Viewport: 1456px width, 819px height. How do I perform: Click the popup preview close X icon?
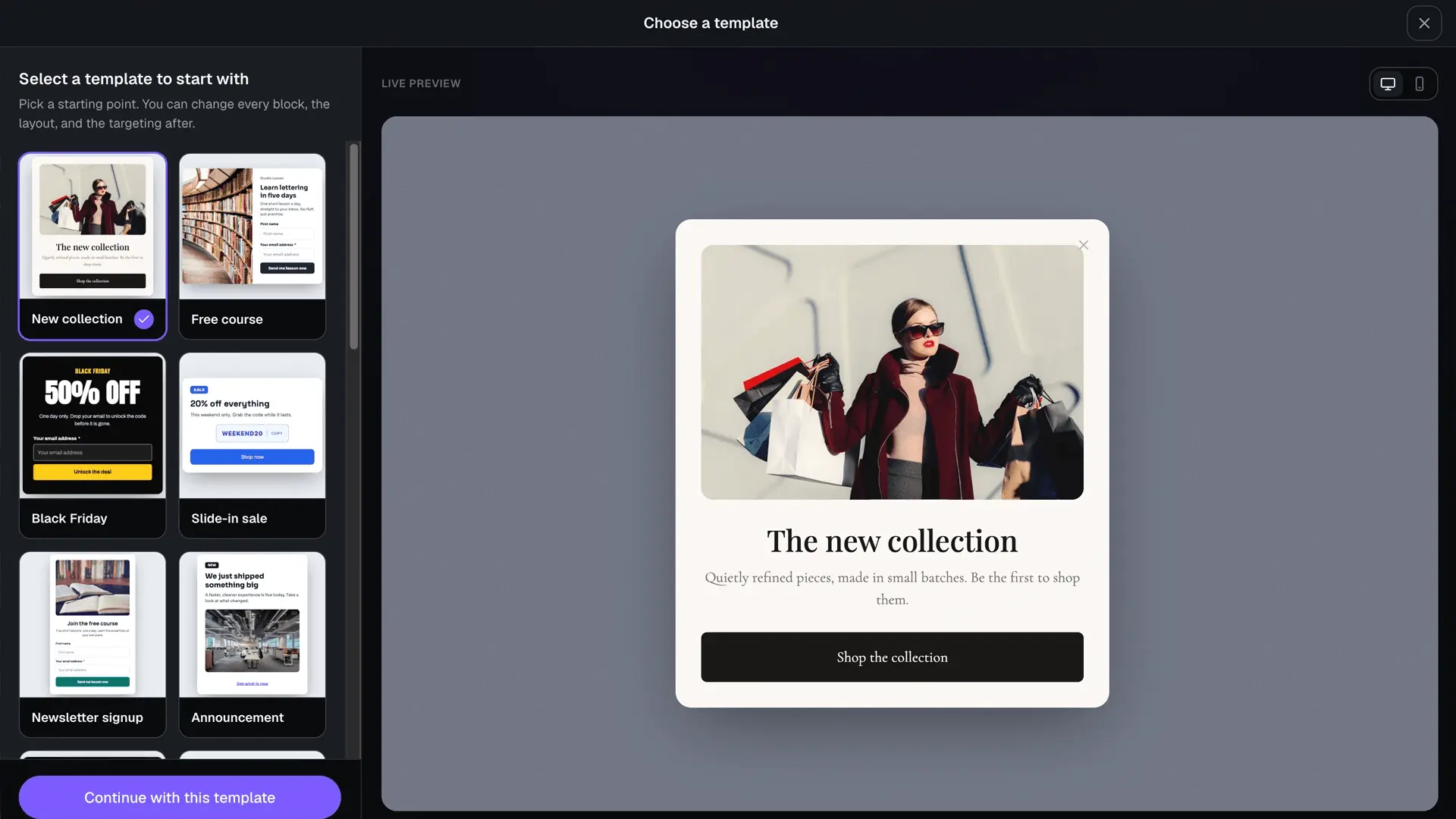click(x=1084, y=245)
